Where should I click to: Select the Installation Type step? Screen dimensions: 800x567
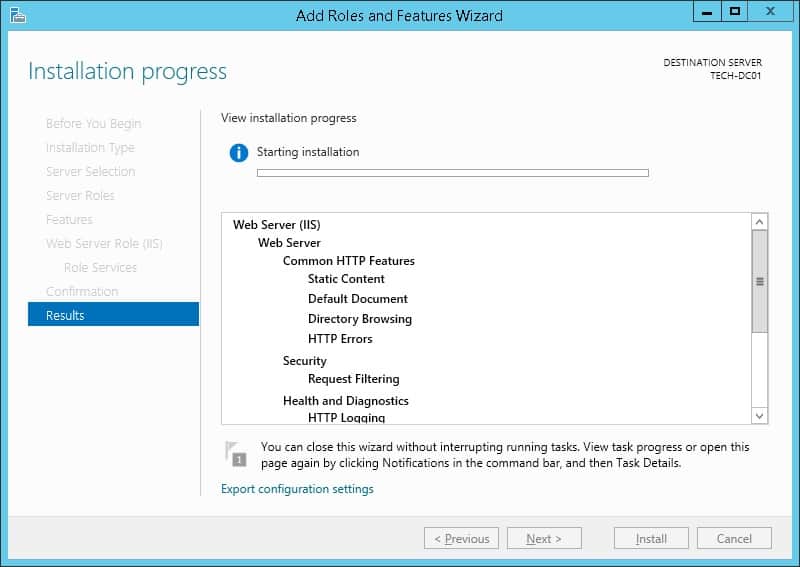90,147
